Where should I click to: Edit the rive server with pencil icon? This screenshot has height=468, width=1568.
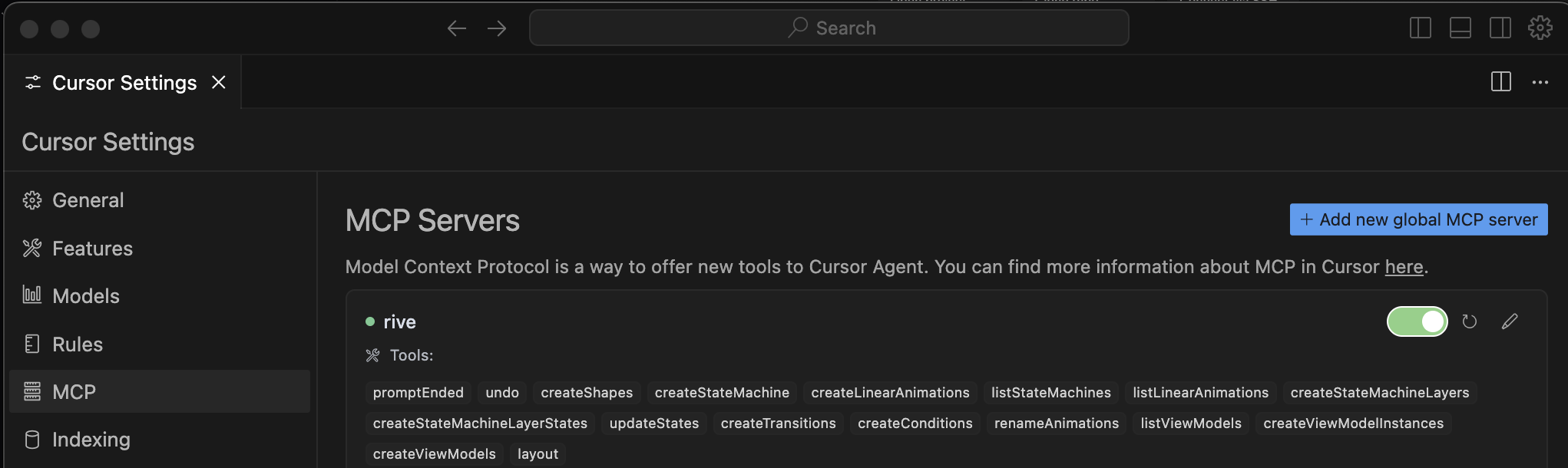[1510, 321]
